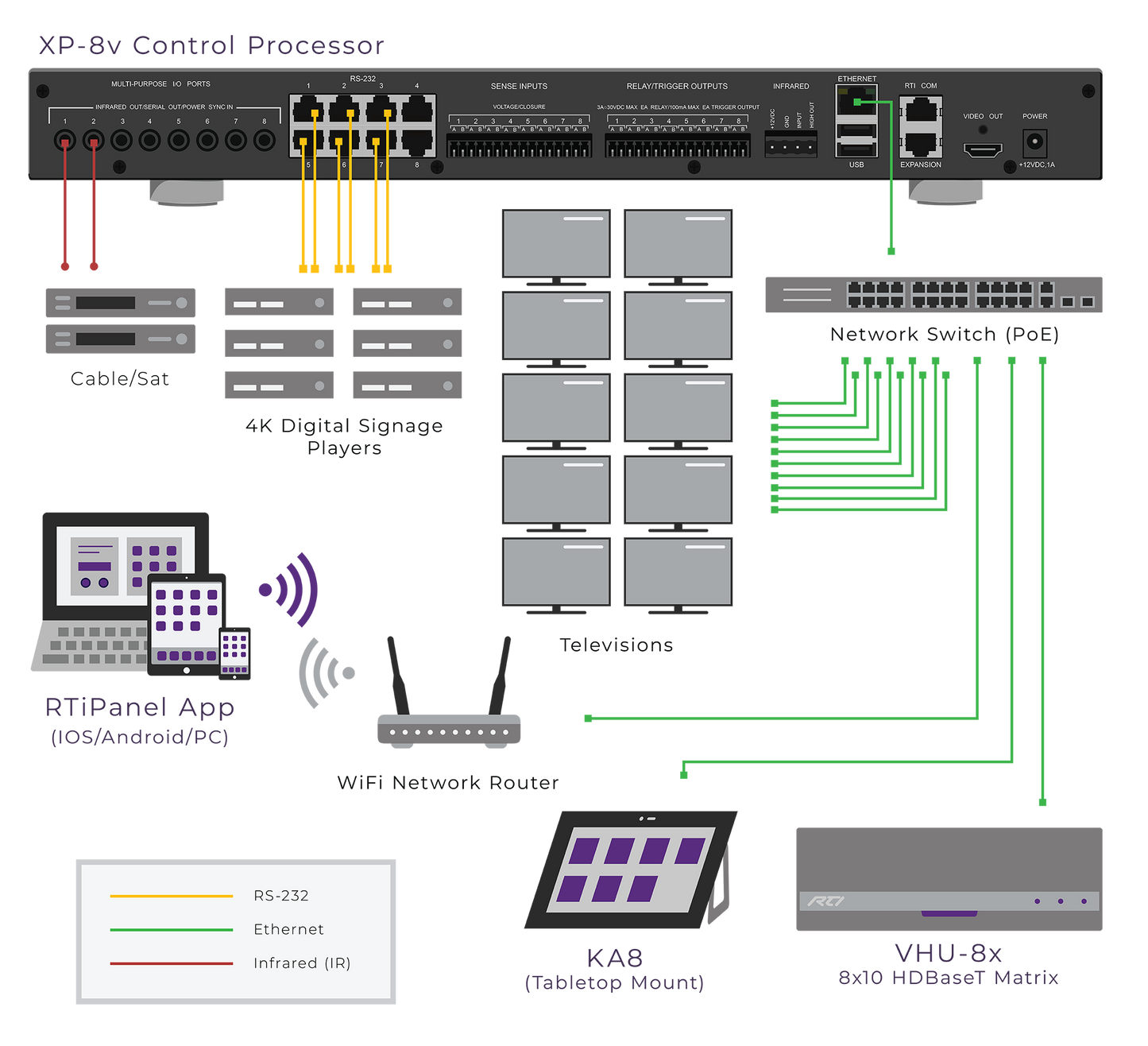Click the top-left digital signage player

(x=279, y=303)
